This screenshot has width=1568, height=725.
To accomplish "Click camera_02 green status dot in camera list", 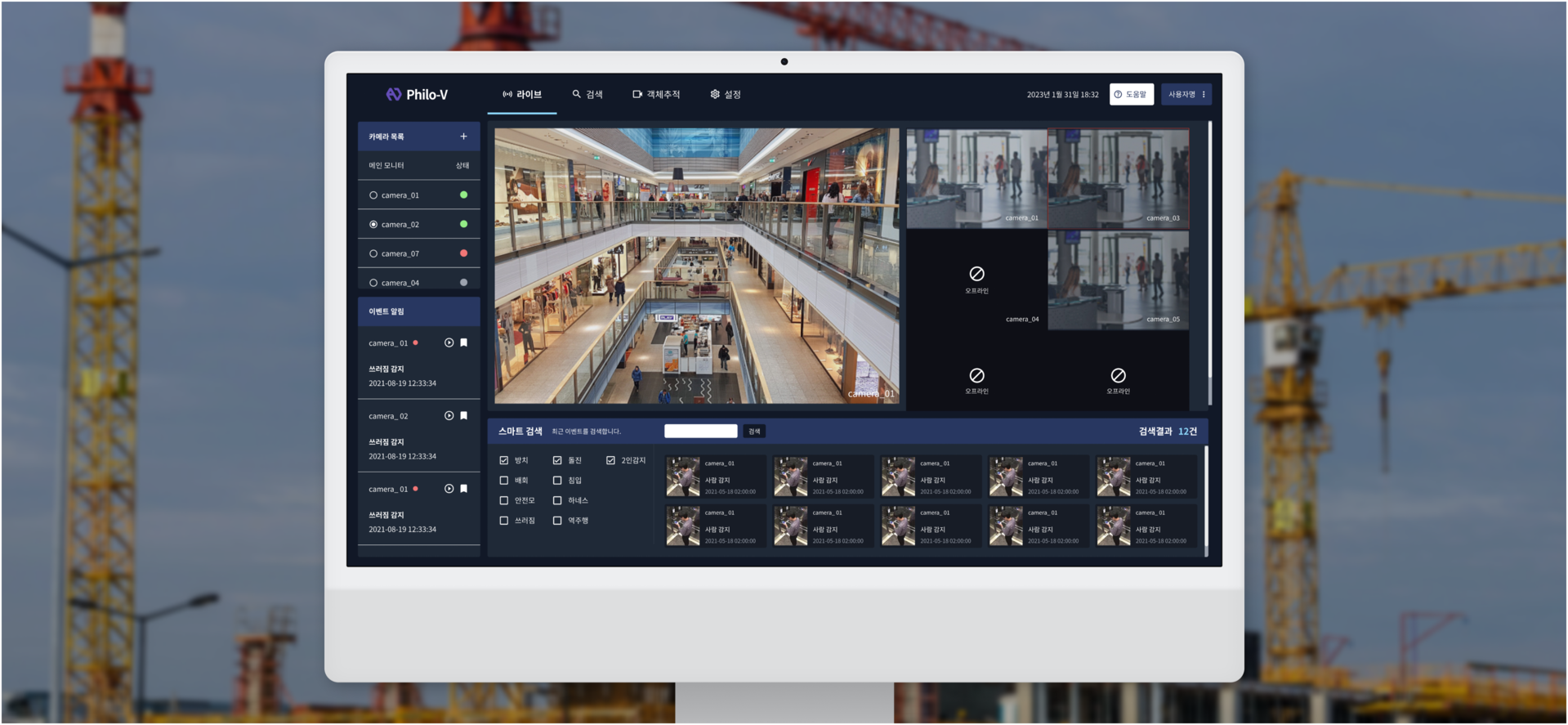I will 463,224.
